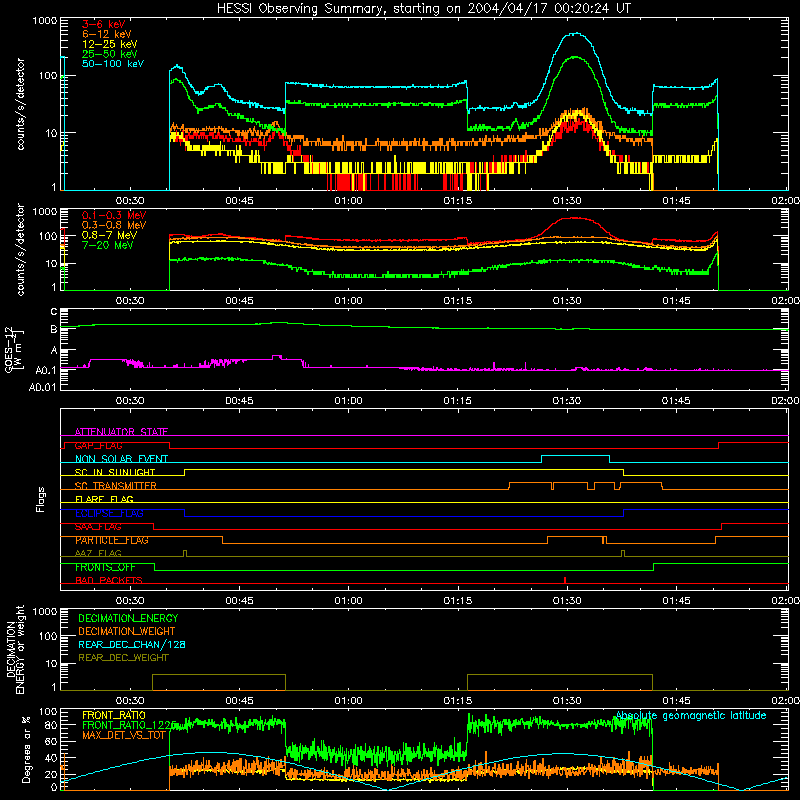Click the PARTICLE_FLAG label
The width and height of the screenshot is (800, 800).
click(x=112, y=540)
